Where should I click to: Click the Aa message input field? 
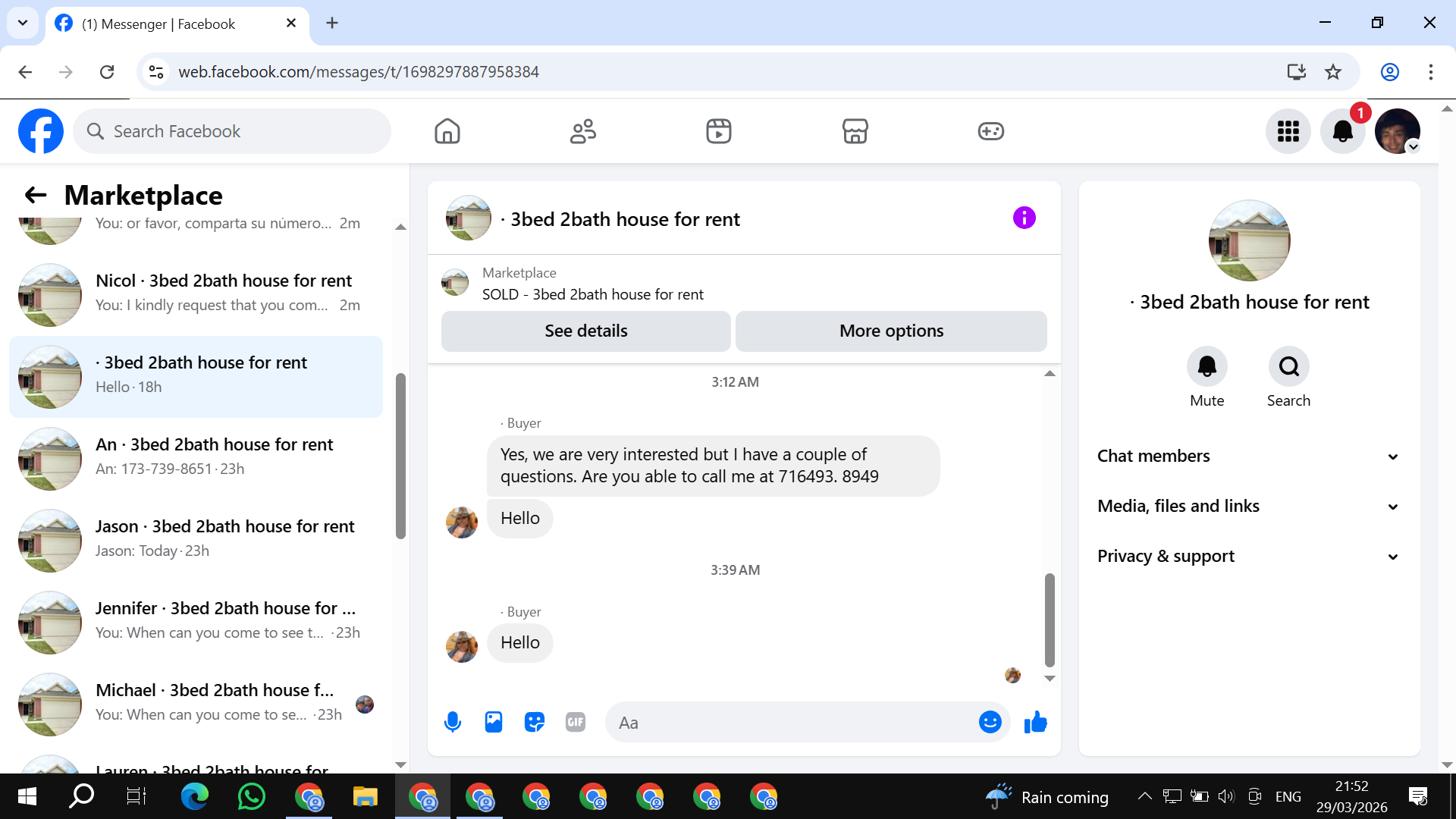(x=792, y=722)
